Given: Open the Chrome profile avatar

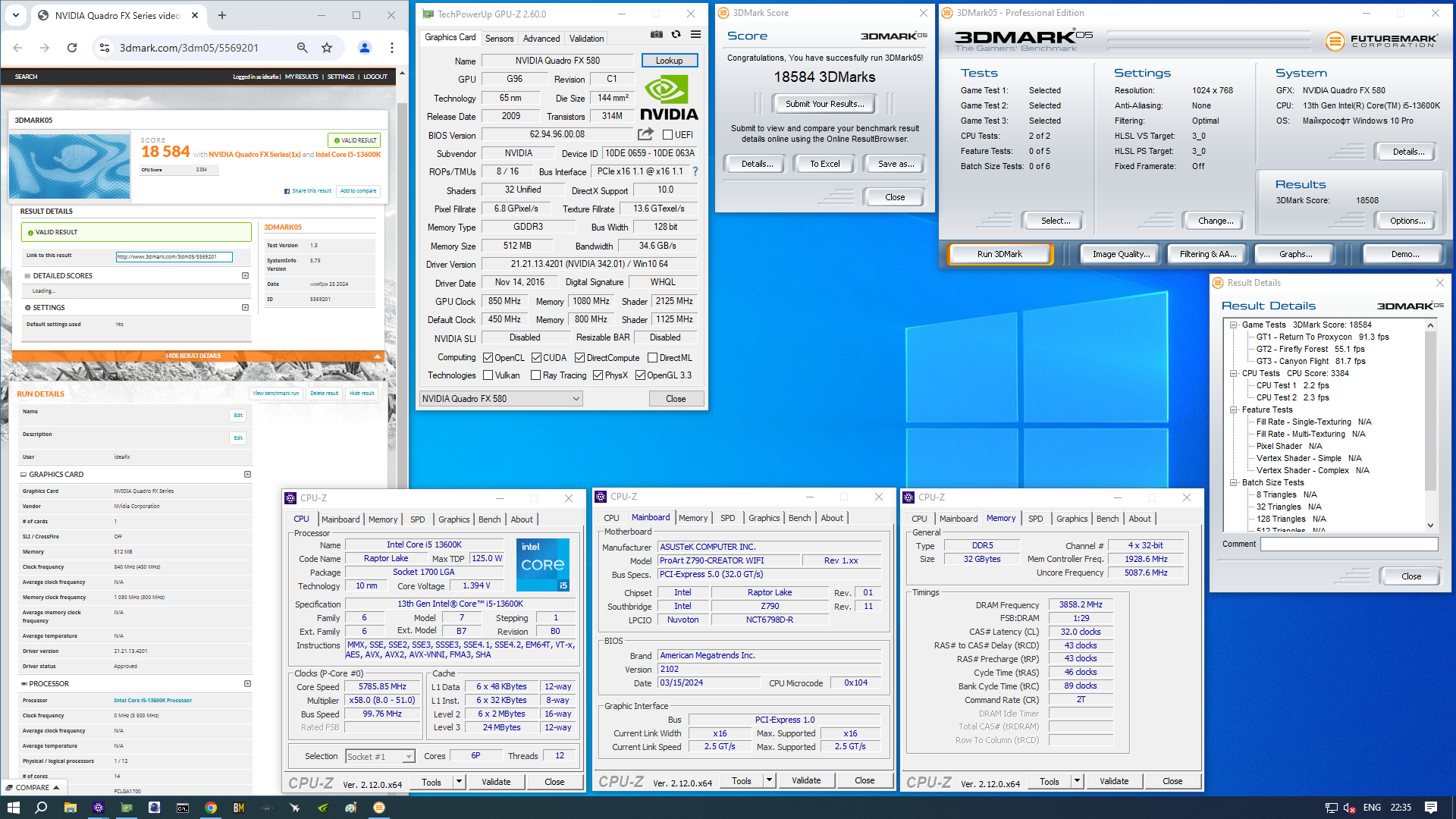Looking at the screenshot, I should point(365,48).
